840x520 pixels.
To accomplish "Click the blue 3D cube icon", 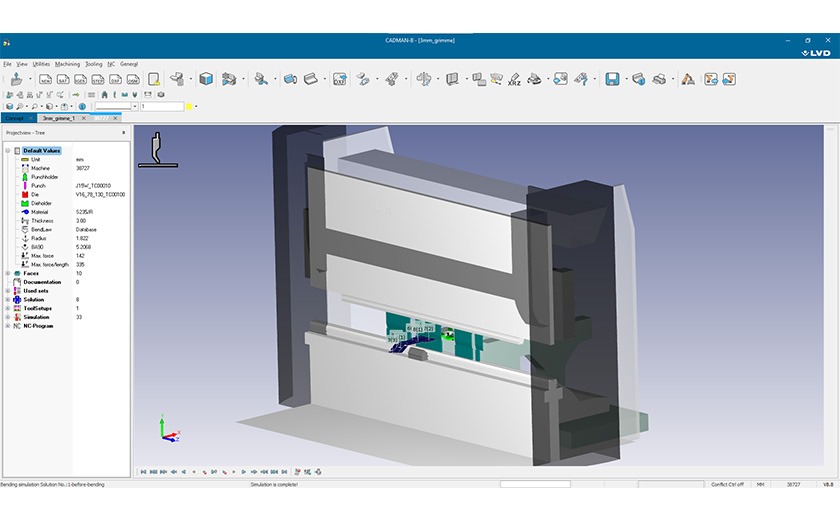I will point(206,79).
